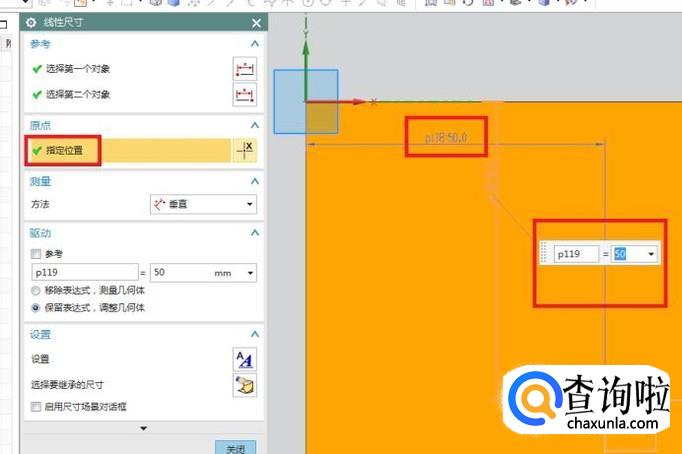Click the 原点 section header

point(40,126)
